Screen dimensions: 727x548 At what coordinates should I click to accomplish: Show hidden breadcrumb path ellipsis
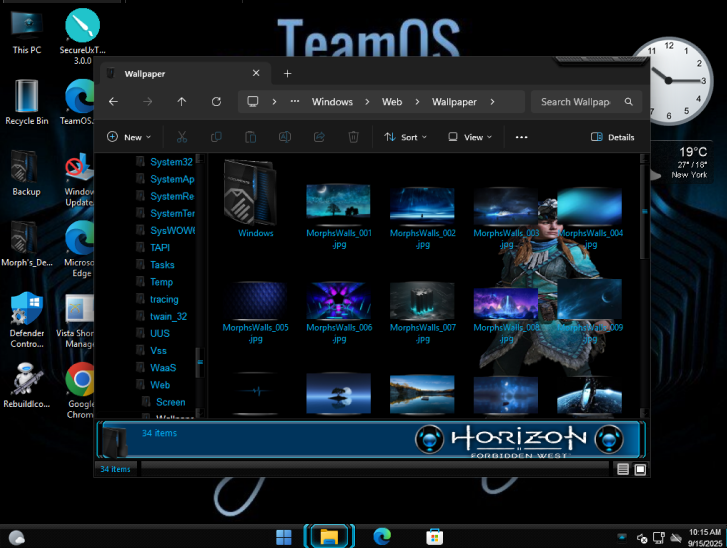[x=294, y=102]
